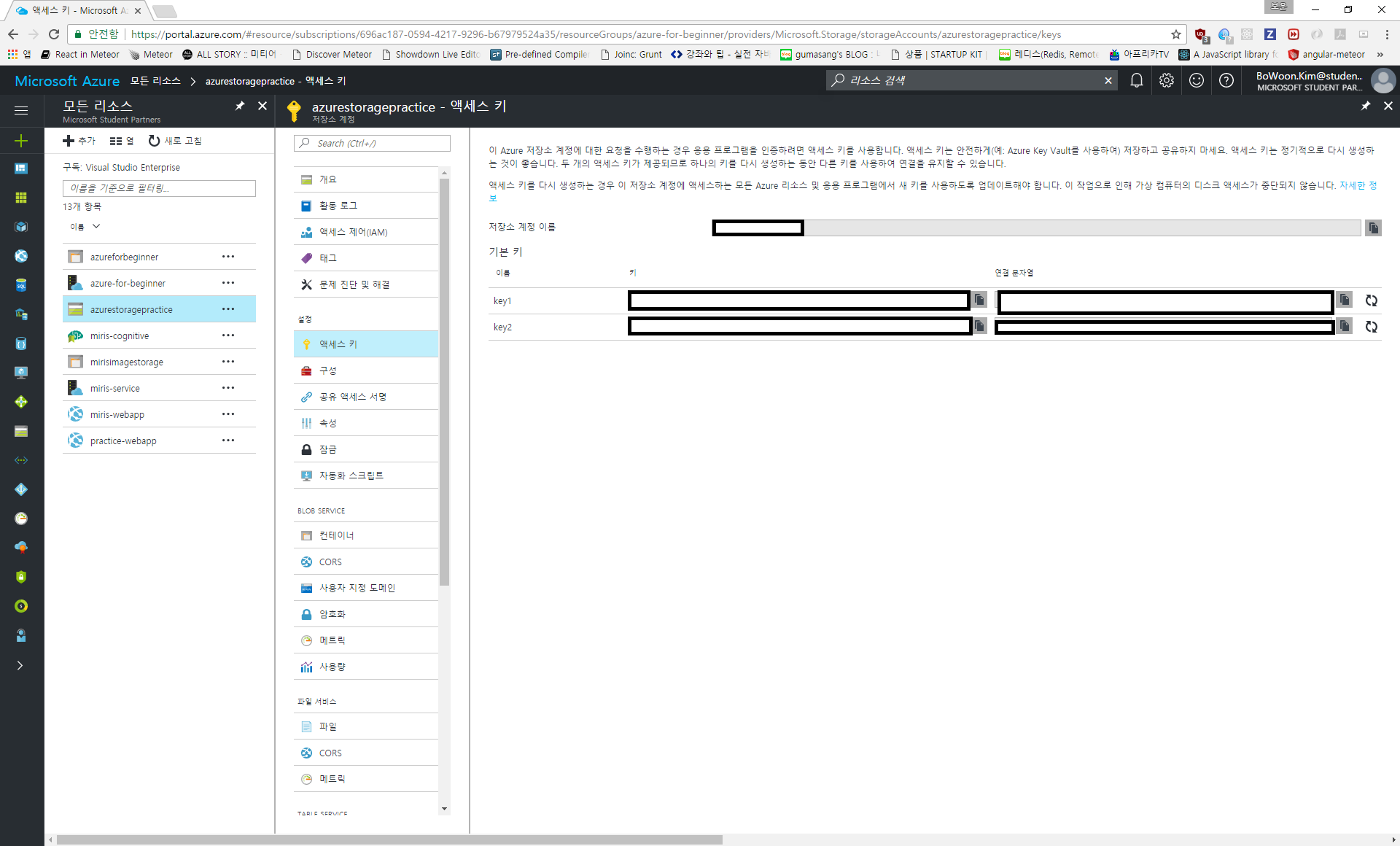
Task: Open more options for miris-service
Action: 228,388
